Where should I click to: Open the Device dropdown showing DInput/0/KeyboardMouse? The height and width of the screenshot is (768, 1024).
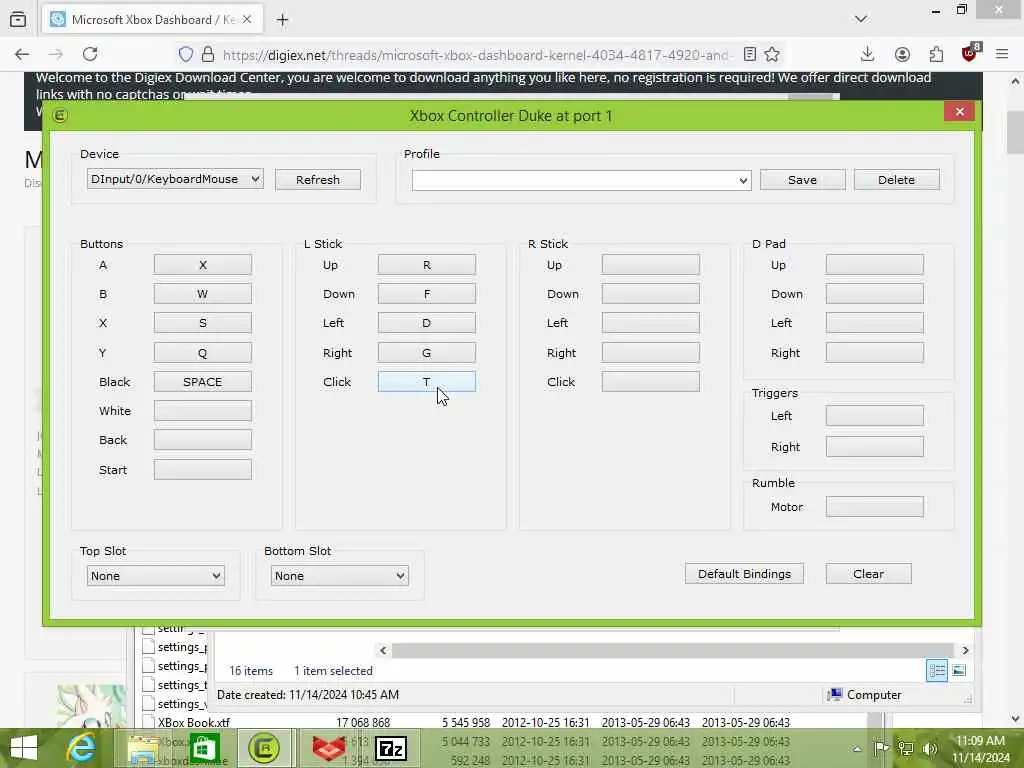click(175, 179)
